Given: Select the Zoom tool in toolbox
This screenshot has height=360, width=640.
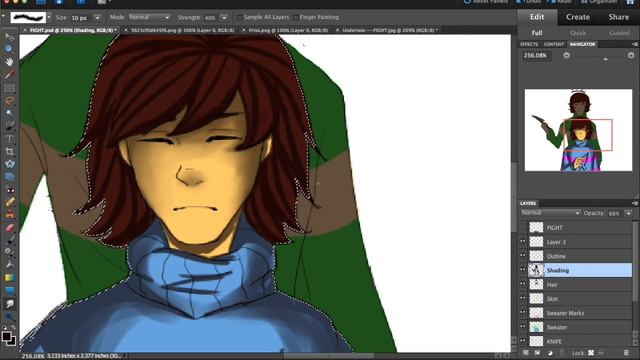Looking at the screenshot, I should tap(9, 49).
